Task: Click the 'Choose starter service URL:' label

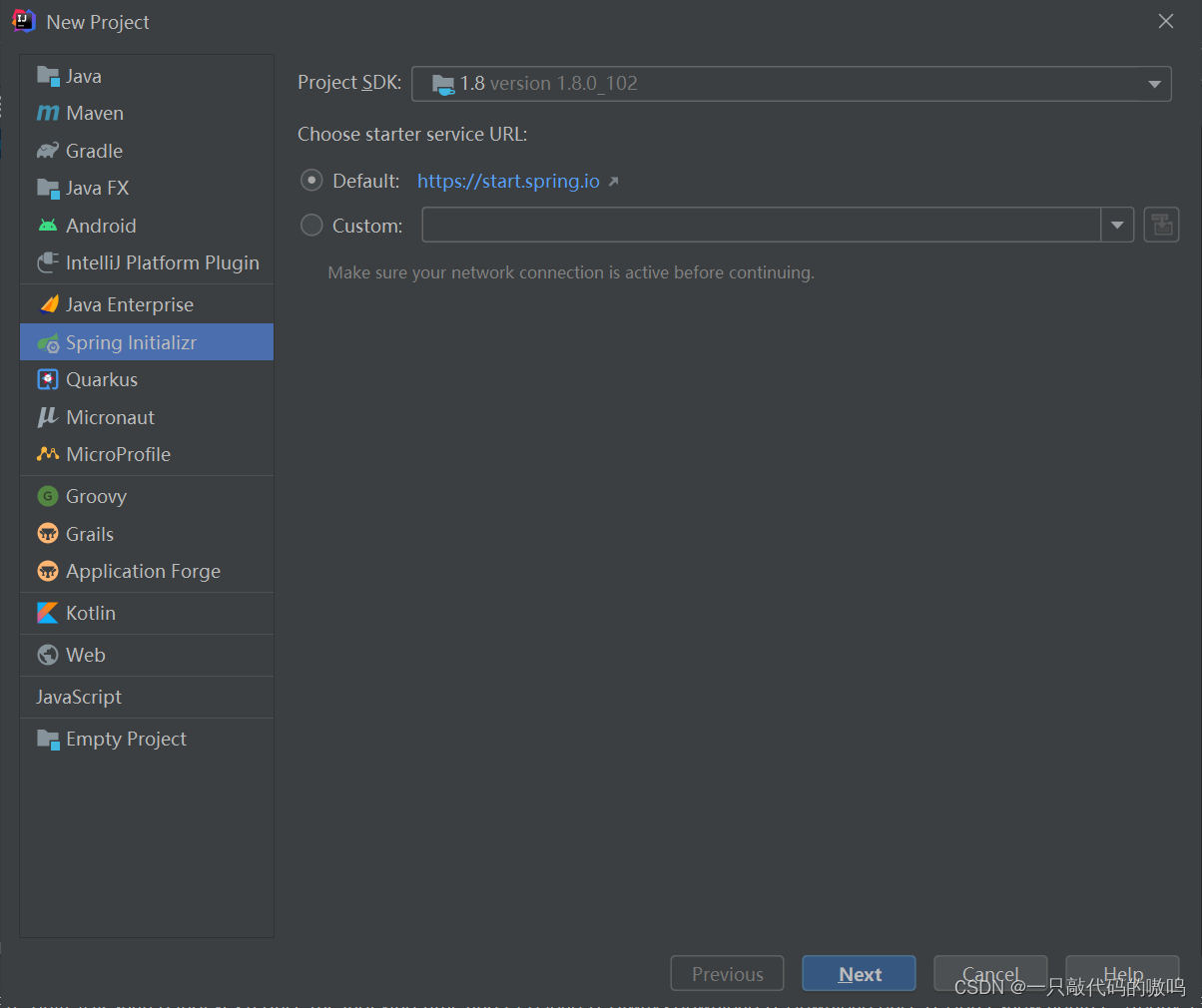Action: [412, 134]
